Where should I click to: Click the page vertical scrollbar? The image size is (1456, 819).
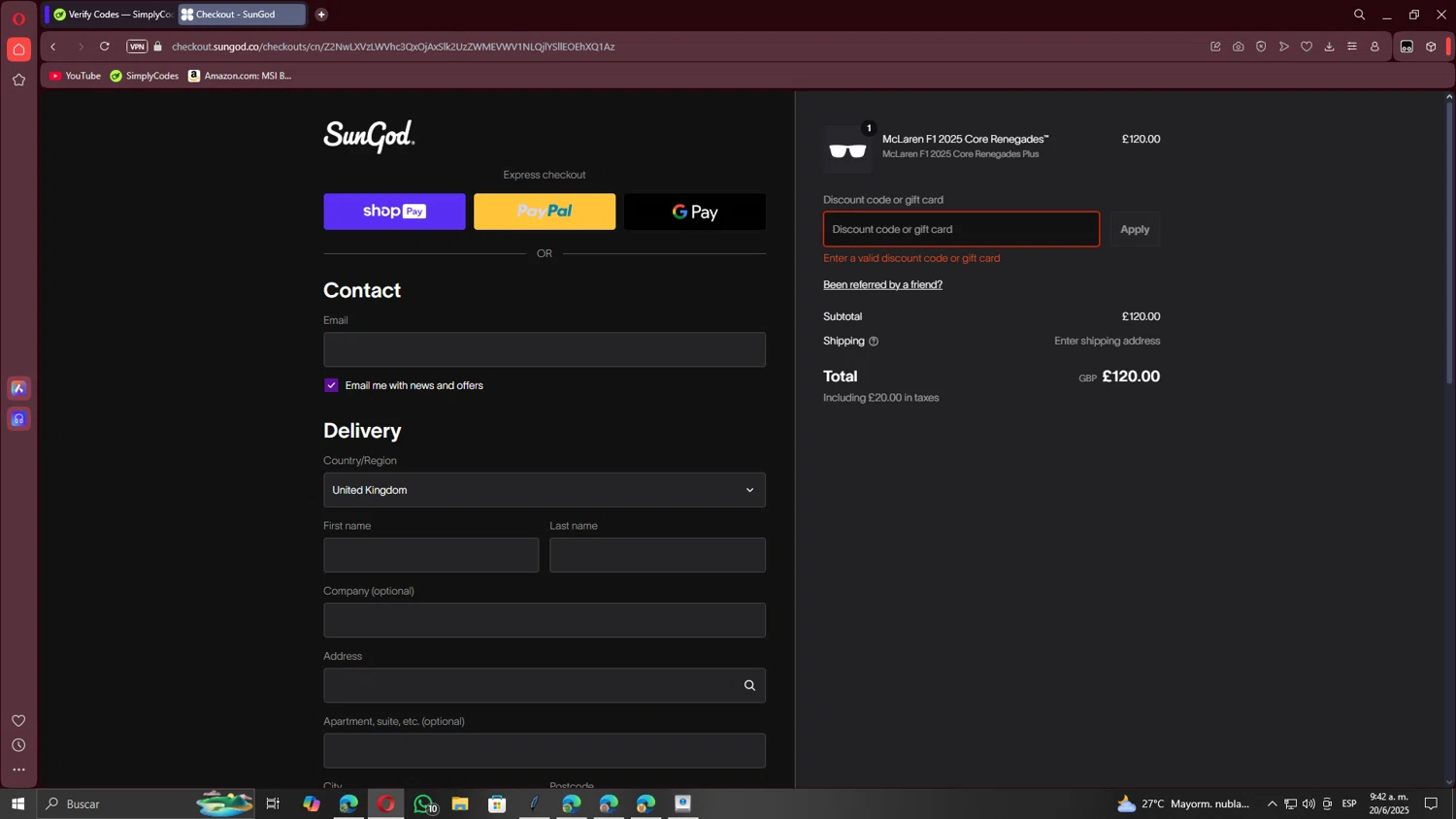point(1449,243)
